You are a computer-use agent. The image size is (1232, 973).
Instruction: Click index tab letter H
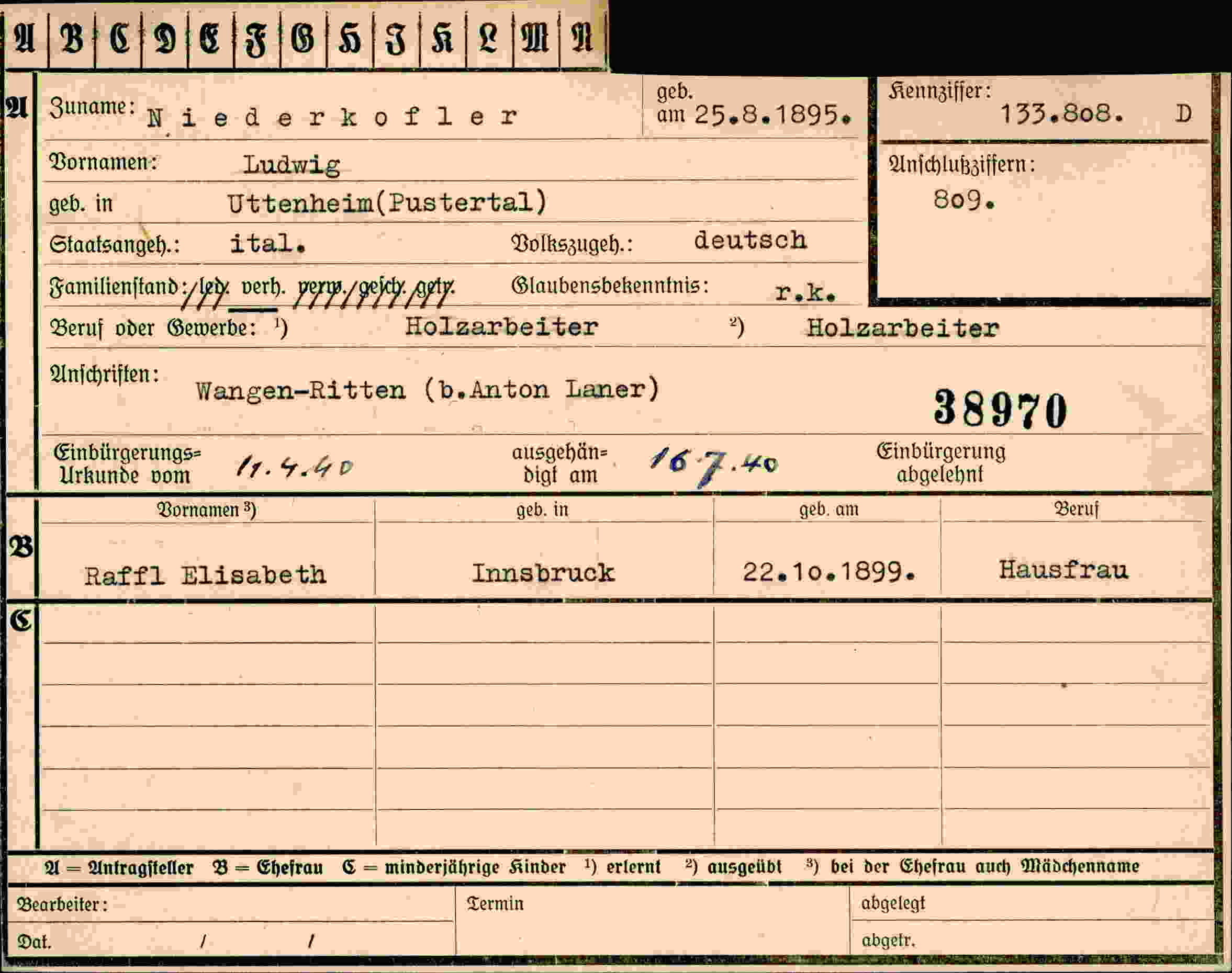pyautogui.click(x=350, y=39)
